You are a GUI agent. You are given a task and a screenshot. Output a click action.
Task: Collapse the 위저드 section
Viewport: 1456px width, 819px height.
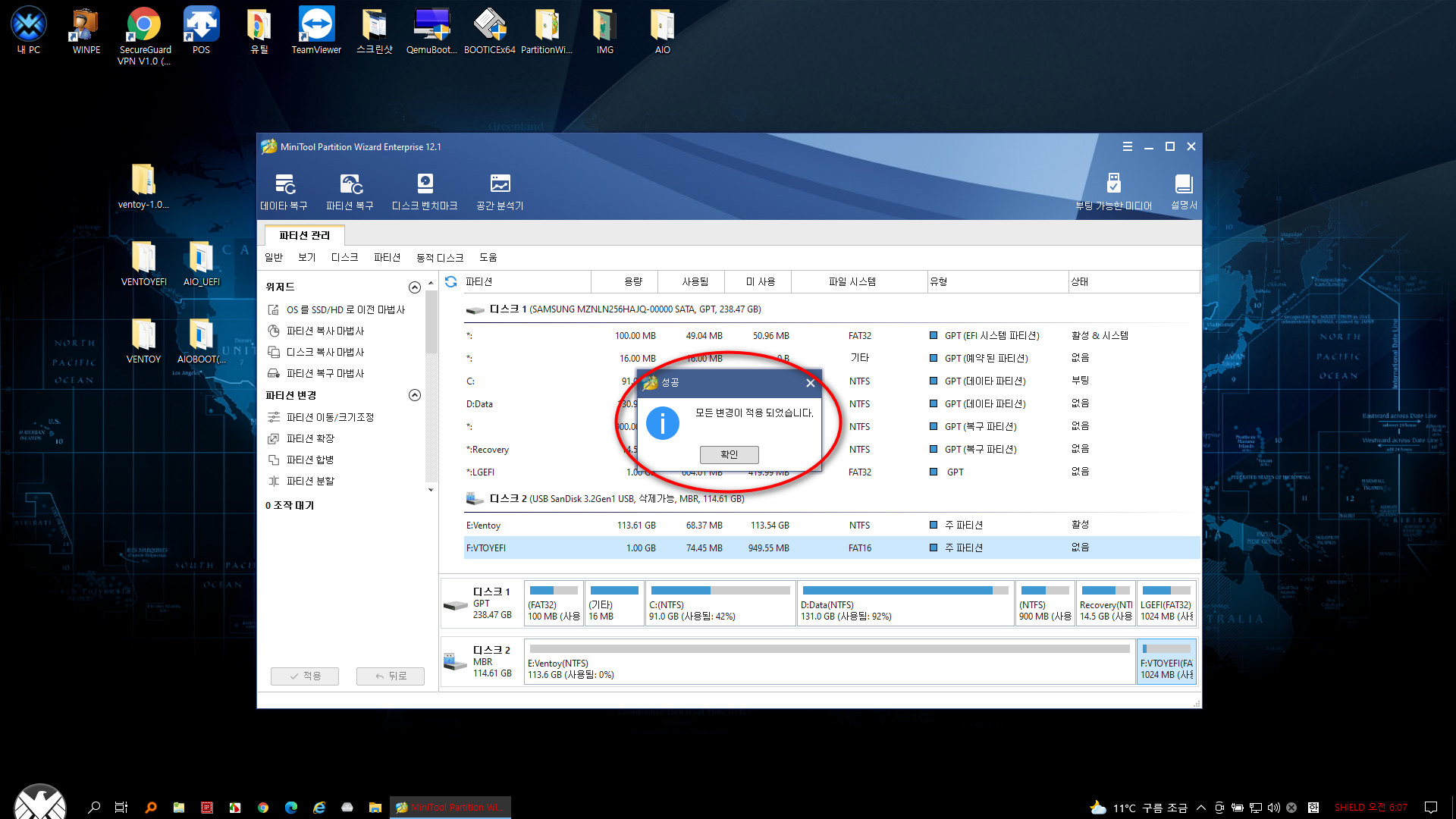(415, 287)
